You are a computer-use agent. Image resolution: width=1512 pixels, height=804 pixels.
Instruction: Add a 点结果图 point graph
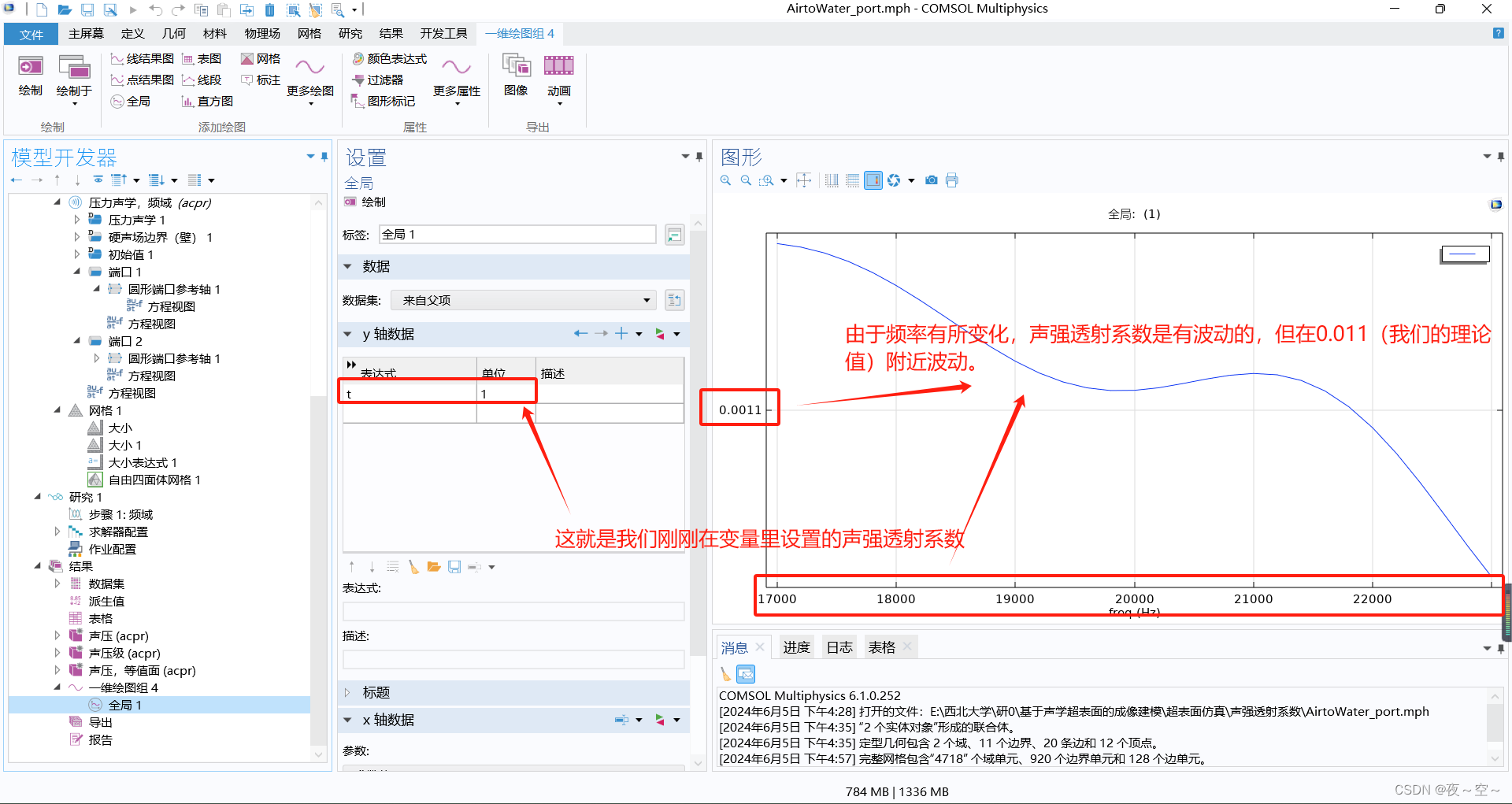[142, 80]
